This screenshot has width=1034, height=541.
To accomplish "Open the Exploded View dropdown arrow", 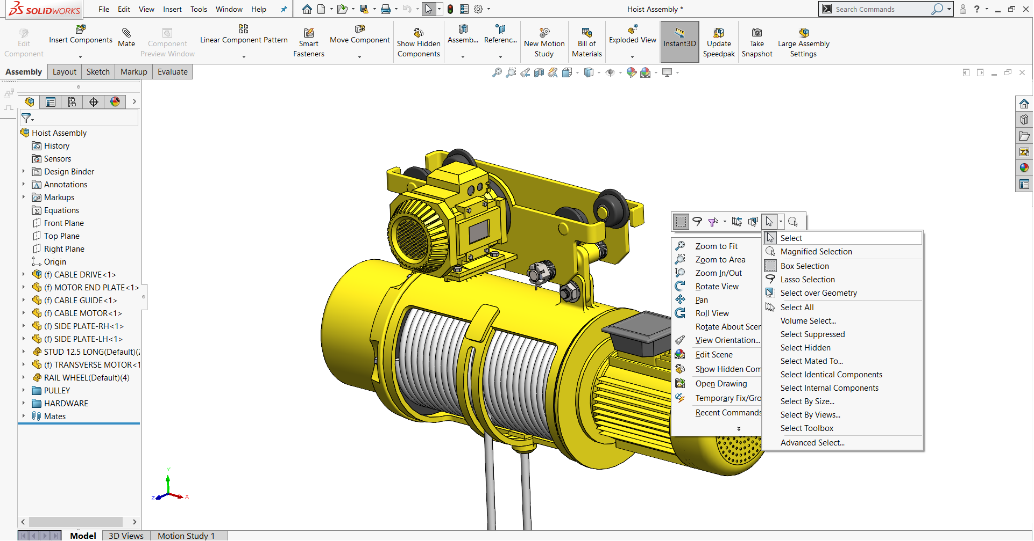I will point(632,56).
